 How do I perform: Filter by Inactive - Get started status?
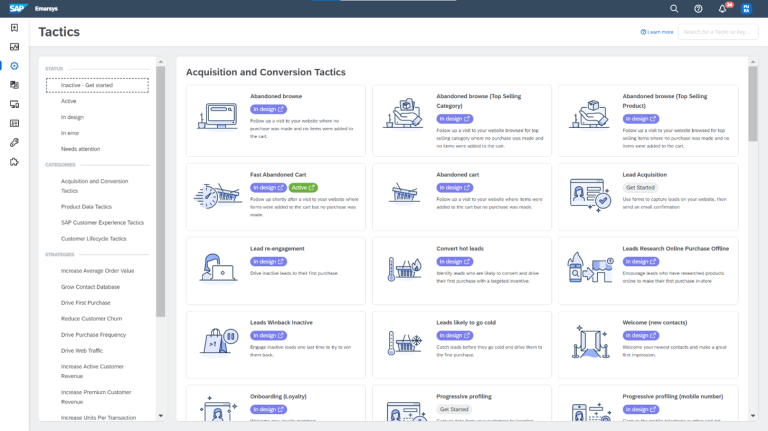coord(97,85)
